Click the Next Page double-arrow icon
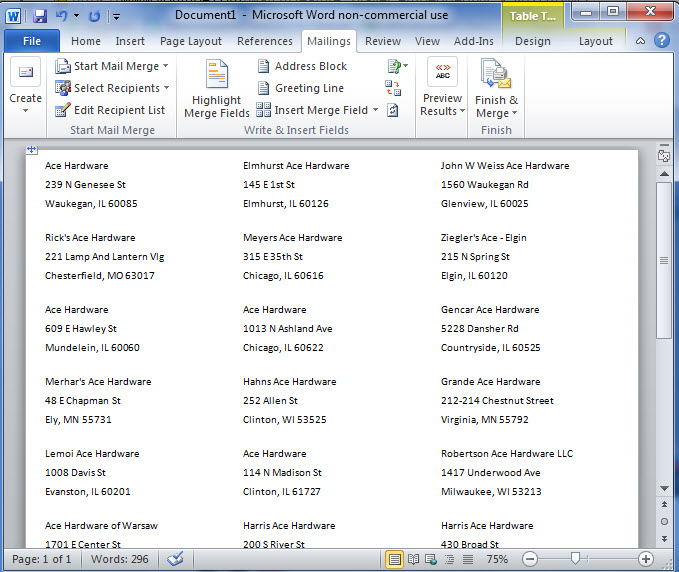679x572 pixels. (664, 539)
